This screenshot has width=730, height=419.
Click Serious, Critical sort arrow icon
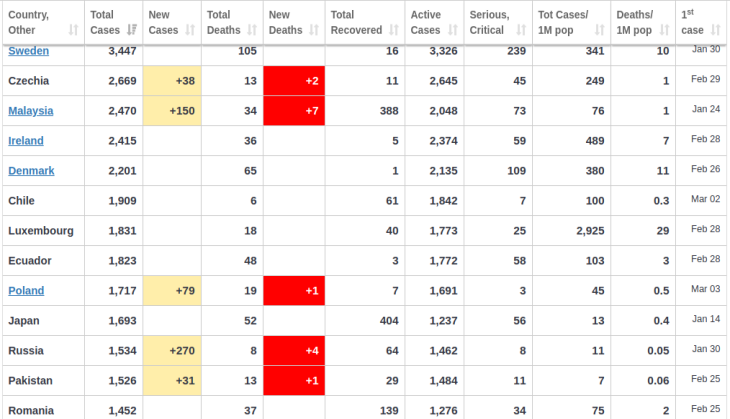pos(521,30)
